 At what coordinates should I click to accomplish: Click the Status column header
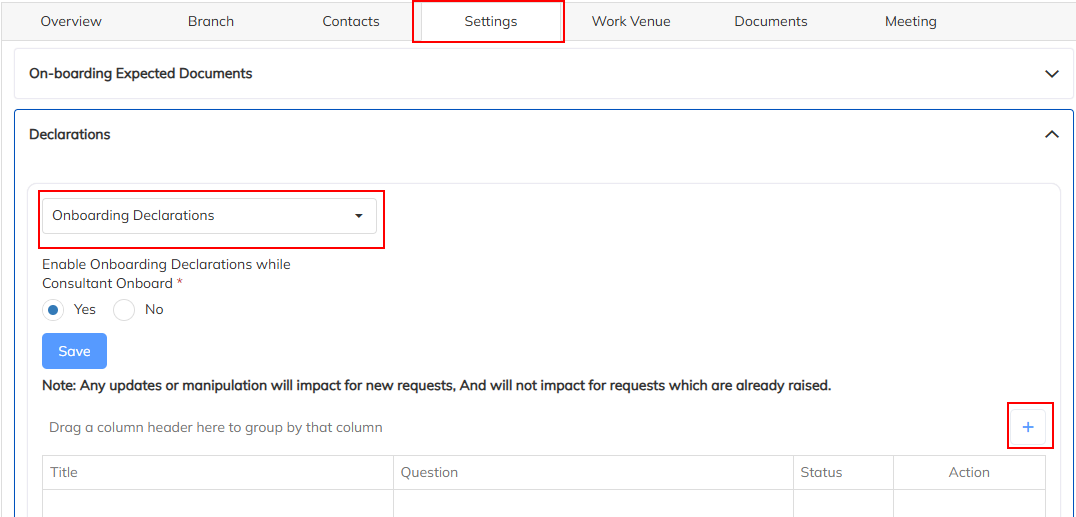coord(821,472)
